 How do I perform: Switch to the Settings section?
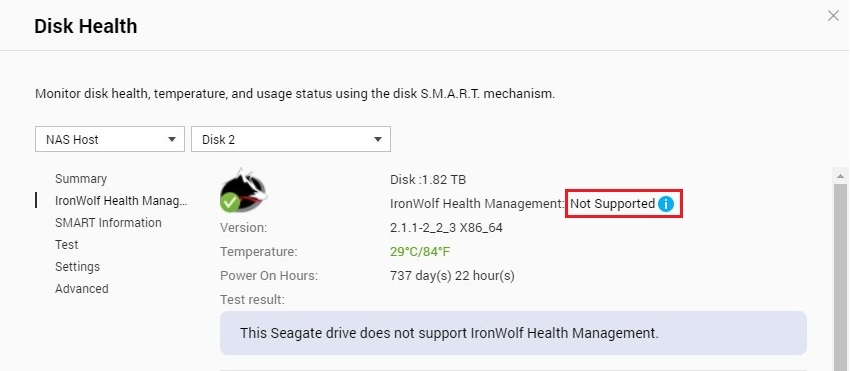coord(78,267)
